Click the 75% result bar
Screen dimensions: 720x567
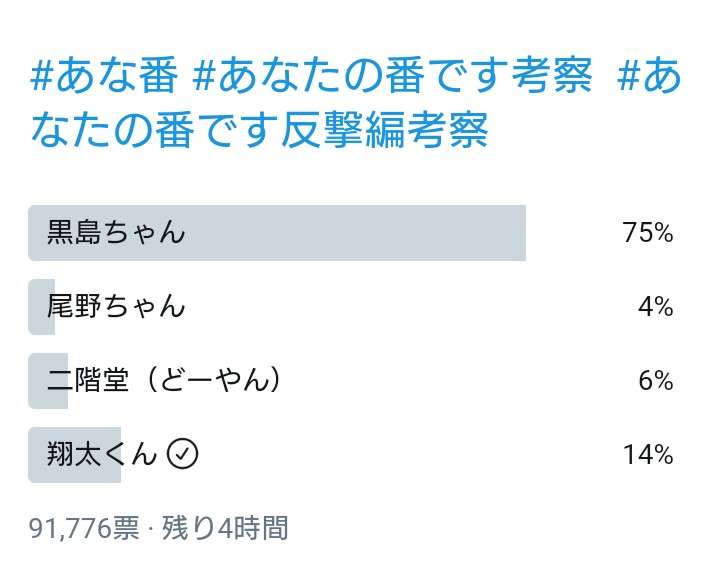[277, 233]
